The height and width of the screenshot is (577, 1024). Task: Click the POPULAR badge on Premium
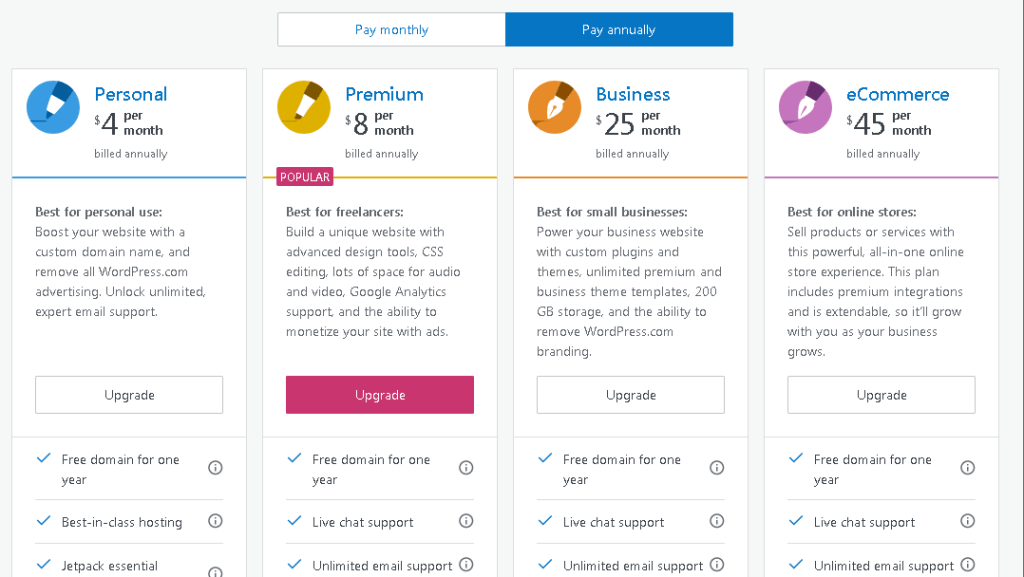[304, 177]
